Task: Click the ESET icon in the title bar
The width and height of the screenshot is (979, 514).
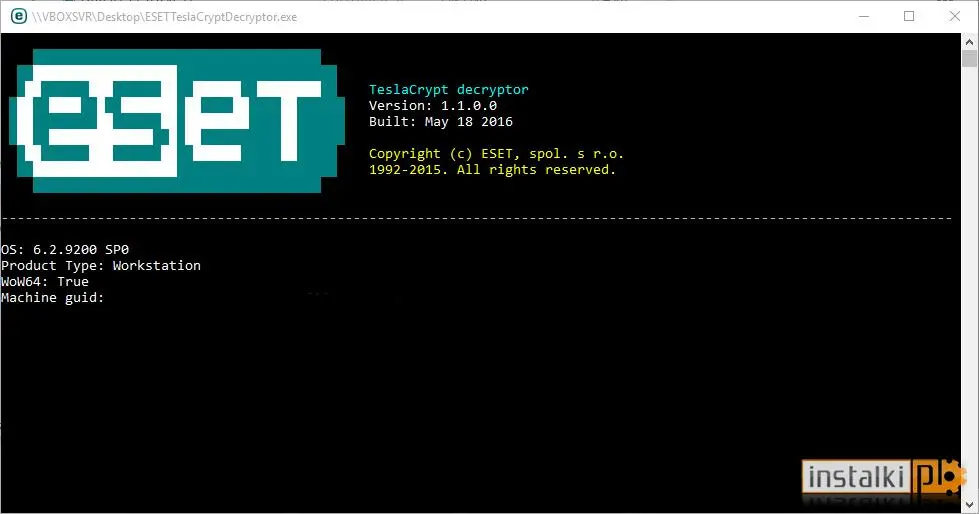Action: pyautogui.click(x=19, y=16)
